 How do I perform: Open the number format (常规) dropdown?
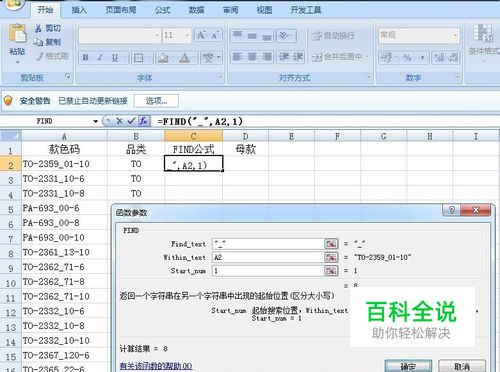[455, 35]
